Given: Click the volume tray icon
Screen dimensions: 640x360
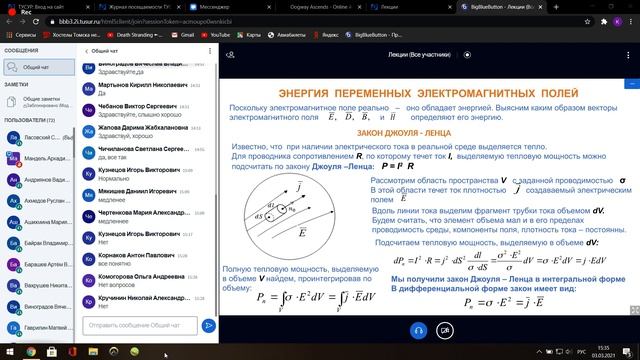Looking at the screenshot, I should pos(569,351).
